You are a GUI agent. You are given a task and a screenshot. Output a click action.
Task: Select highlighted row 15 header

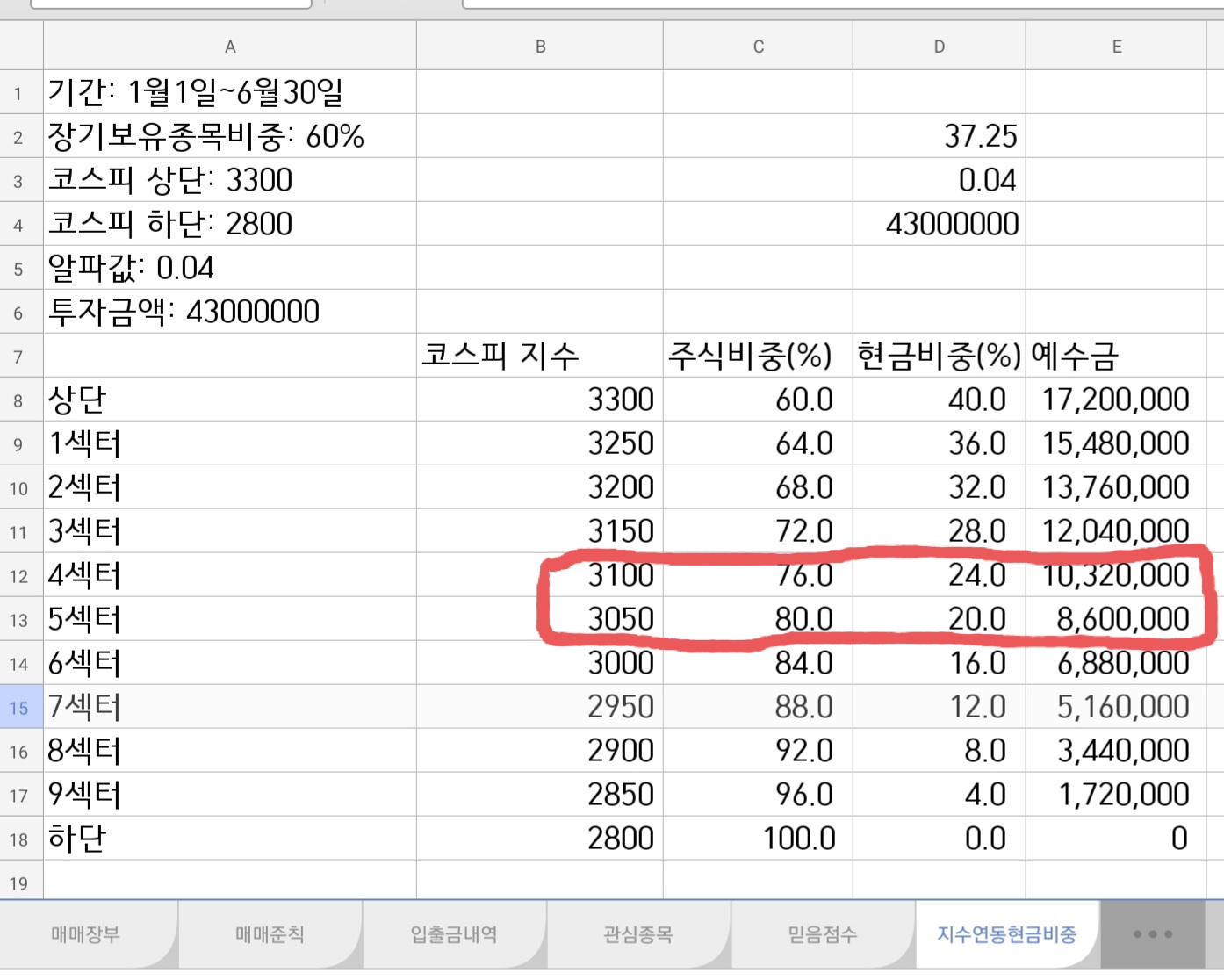(21, 707)
